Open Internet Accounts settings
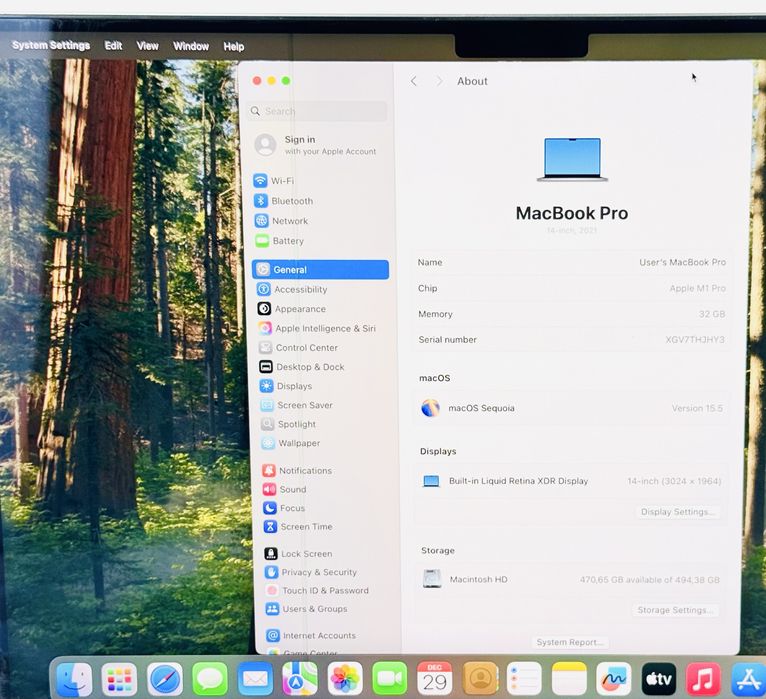 (x=311, y=635)
